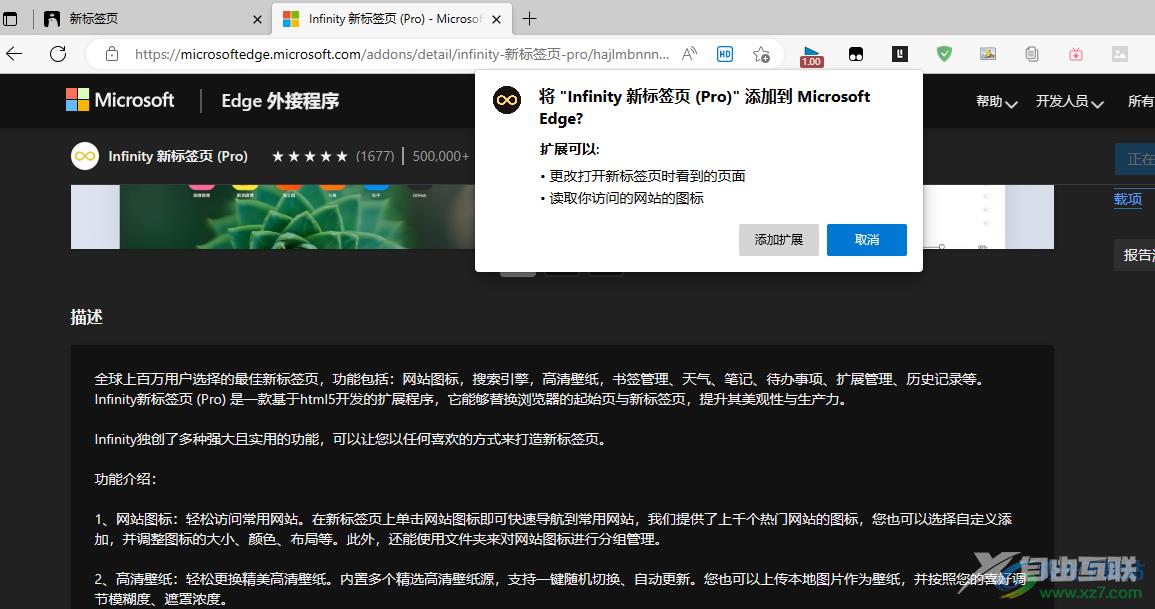Click the black square L extension icon
This screenshot has height=609, width=1155.
tap(900, 53)
